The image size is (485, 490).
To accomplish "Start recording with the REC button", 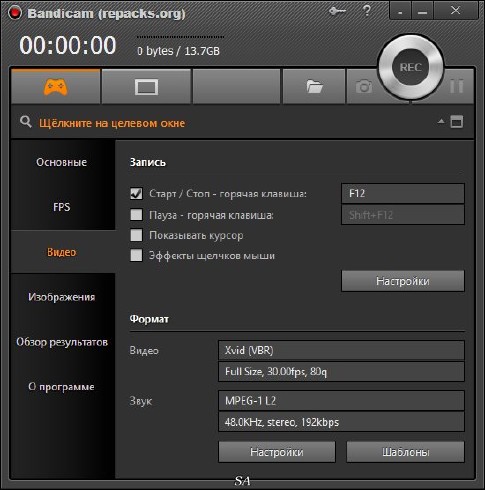I will [411, 67].
